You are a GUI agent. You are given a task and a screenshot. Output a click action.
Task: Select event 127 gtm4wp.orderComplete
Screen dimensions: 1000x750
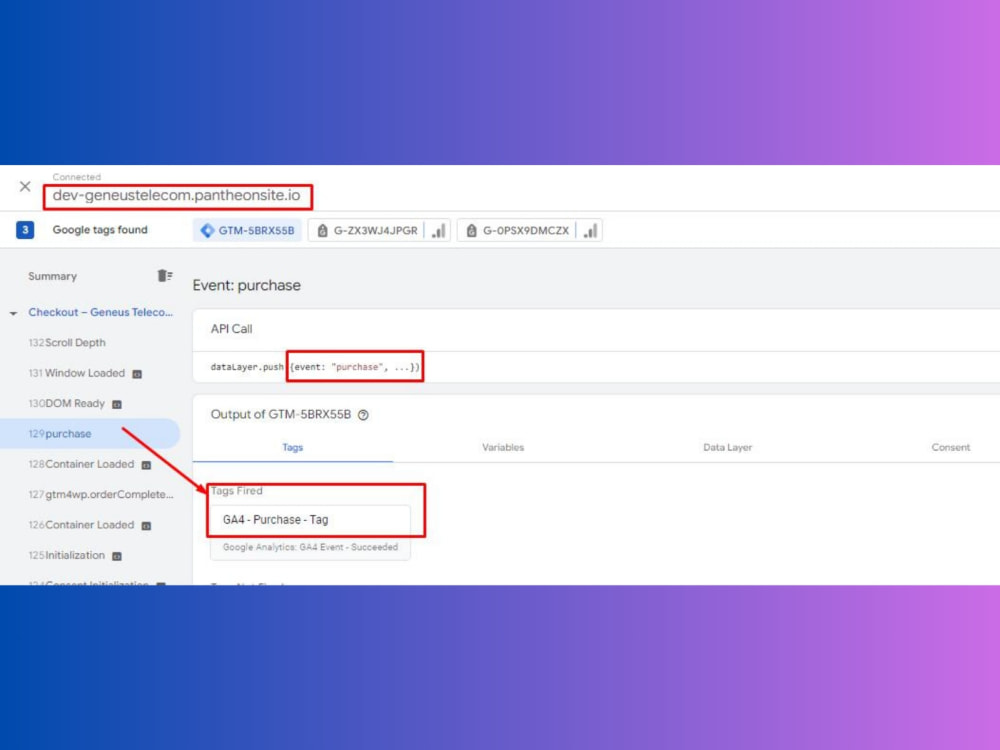[x=101, y=494]
